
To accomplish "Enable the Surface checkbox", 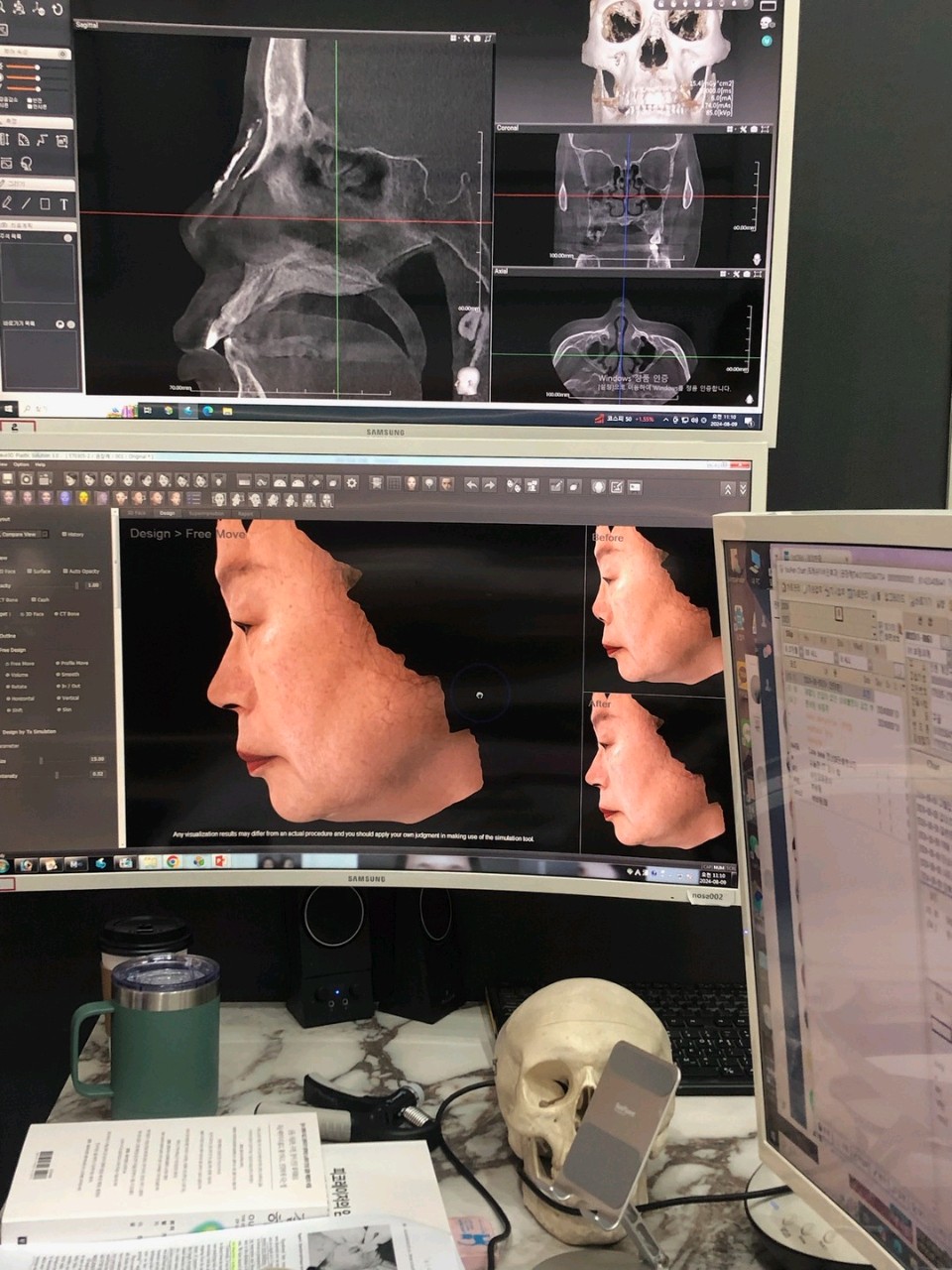I will pos(39,571).
